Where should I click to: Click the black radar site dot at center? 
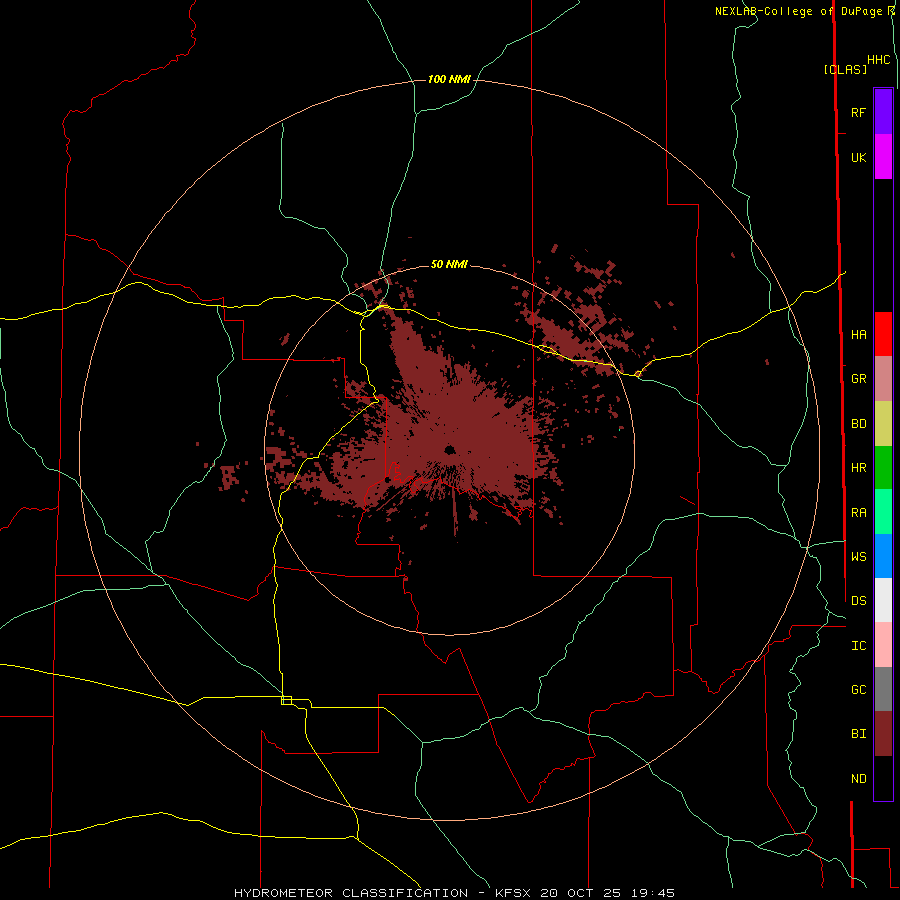(449, 449)
